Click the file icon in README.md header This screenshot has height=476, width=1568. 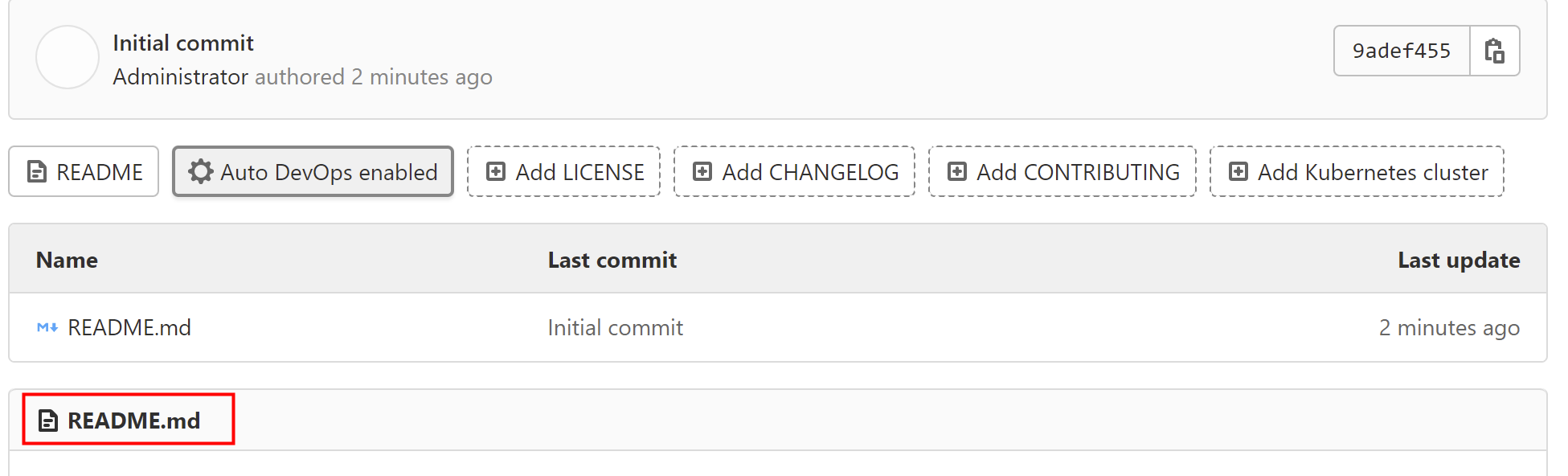point(48,421)
